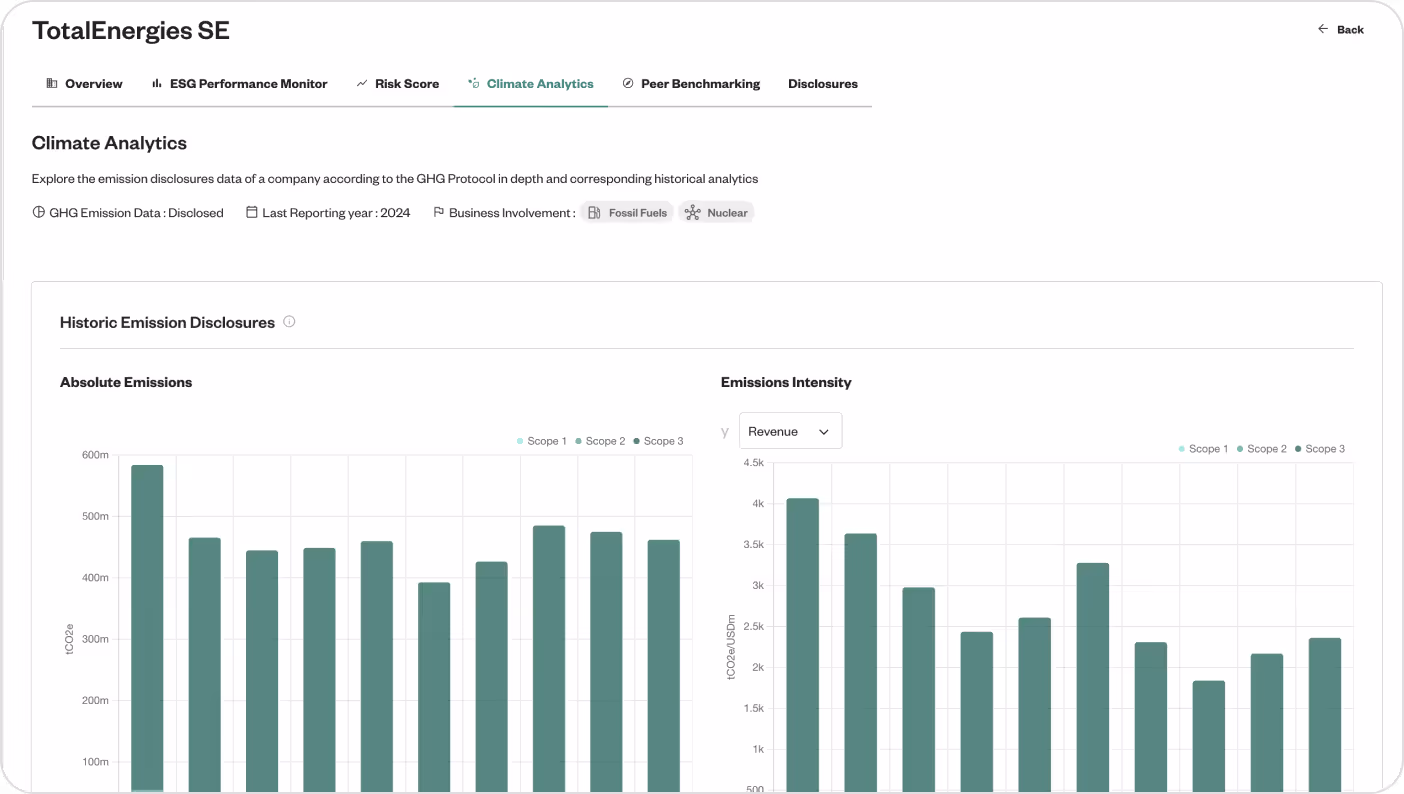Open the Revenue intensity dropdown
Image resolution: width=1404 pixels, height=794 pixels.
click(x=790, y=431)
